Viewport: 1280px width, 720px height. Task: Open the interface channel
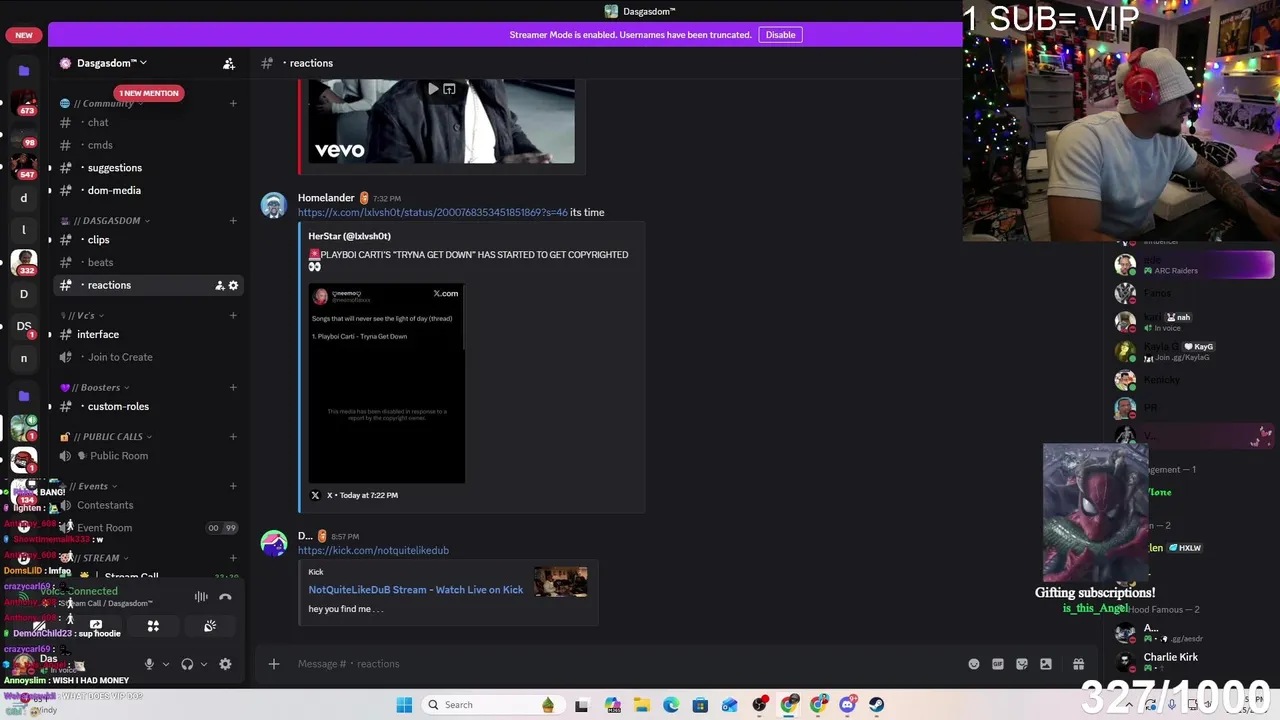(x=147, y=334)
